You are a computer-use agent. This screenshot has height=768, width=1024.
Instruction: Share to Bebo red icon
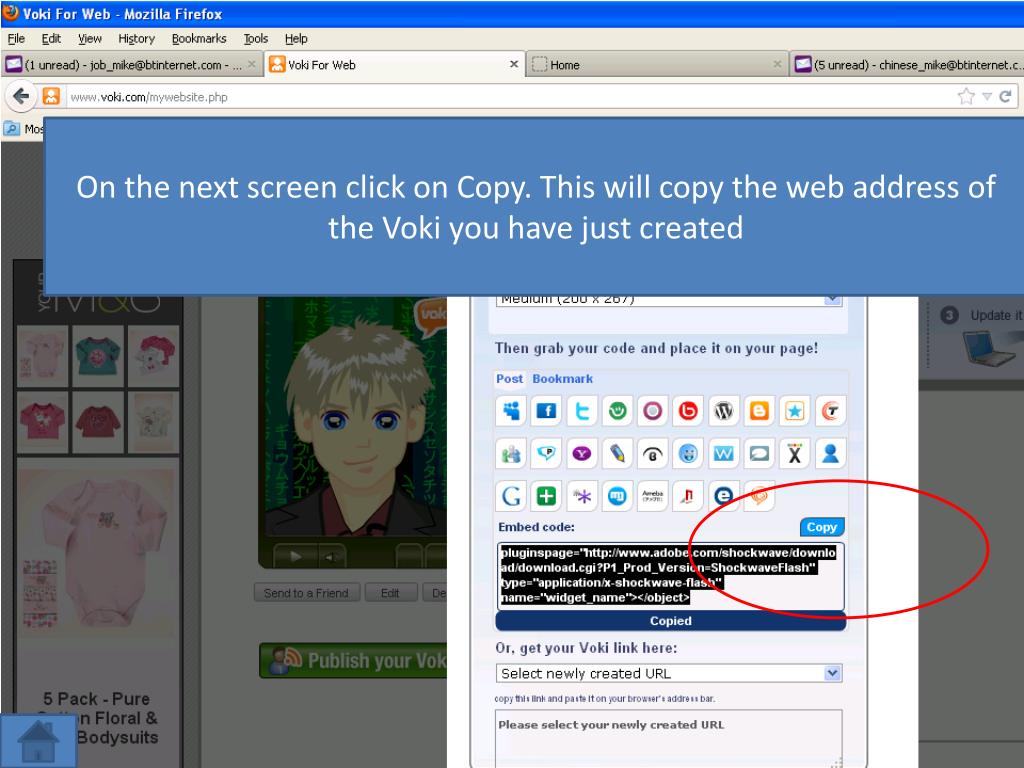pyautogui.click(x=688, y=411)
